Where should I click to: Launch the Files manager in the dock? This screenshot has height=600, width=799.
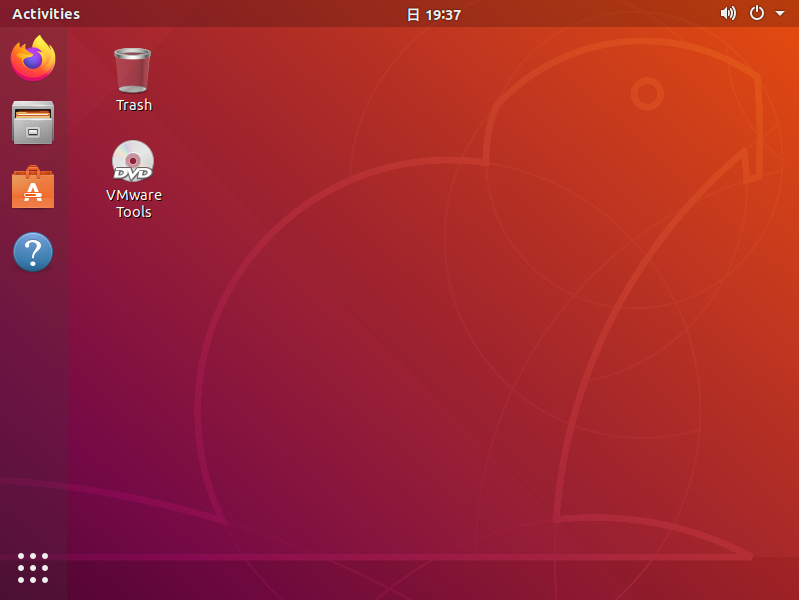coord(33,122)
